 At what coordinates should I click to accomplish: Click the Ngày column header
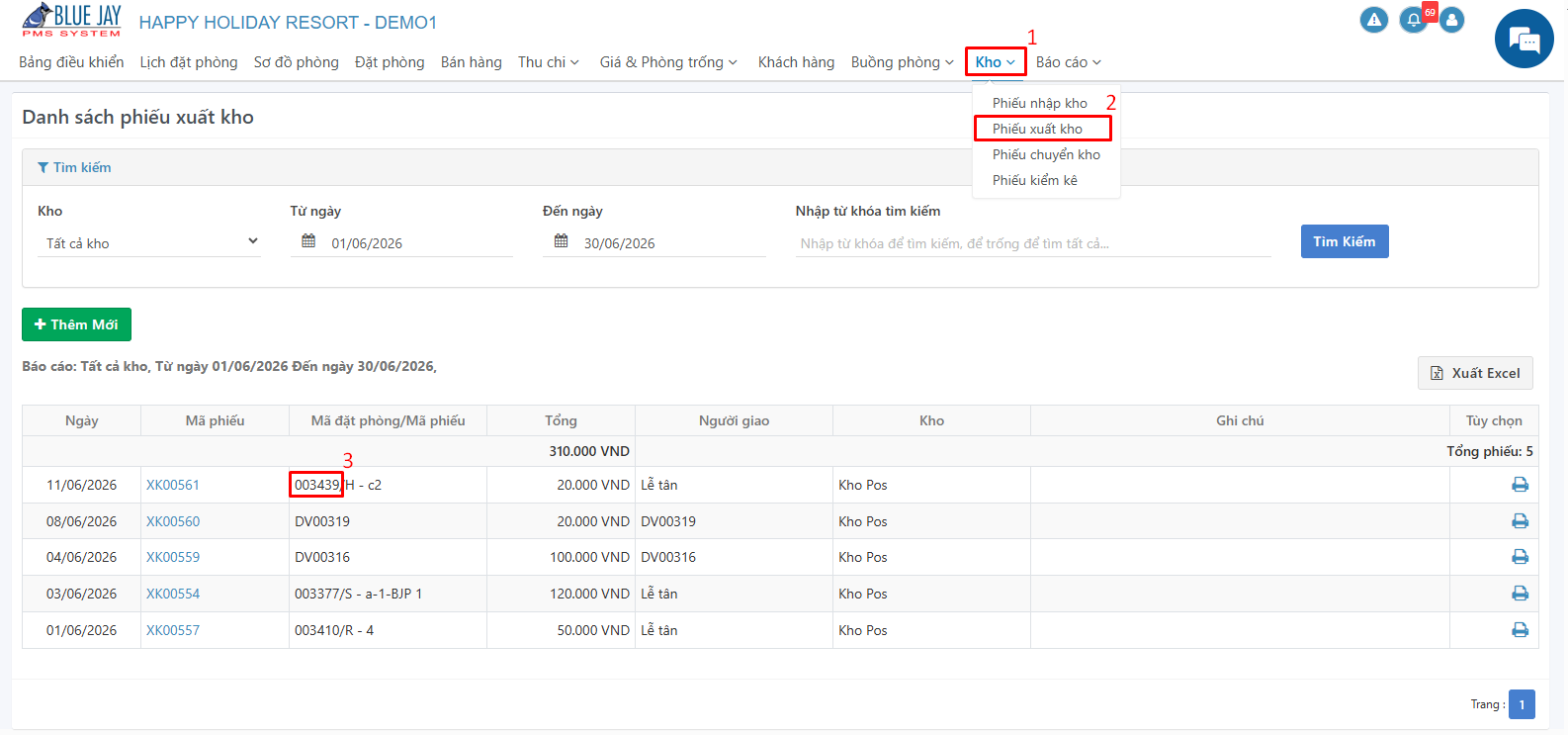(x=82, y=420)
